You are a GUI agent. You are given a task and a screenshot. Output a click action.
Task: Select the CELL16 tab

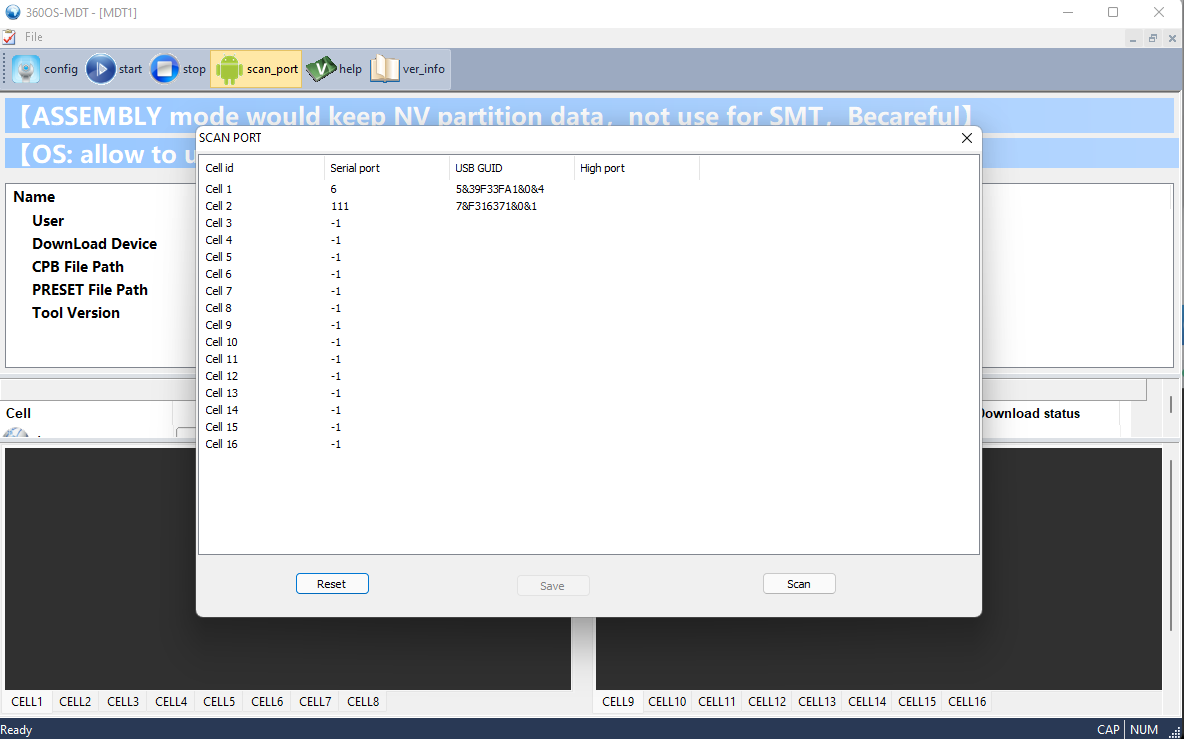click(966, 701)
